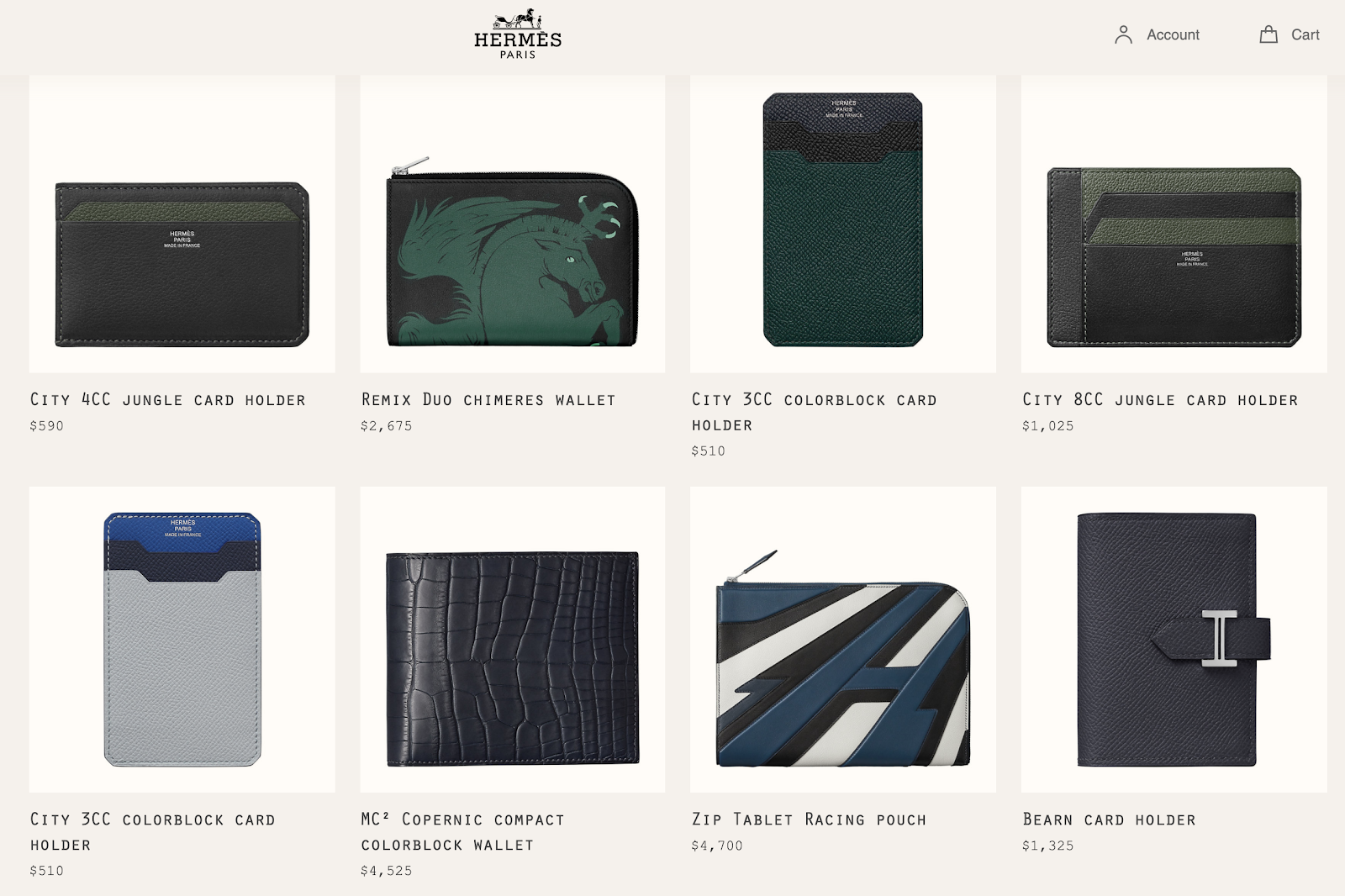This screenshot has width=1345, height=896.
Task: View green City 3CC colorblock card holder image
Action: [x=843, y=224]
